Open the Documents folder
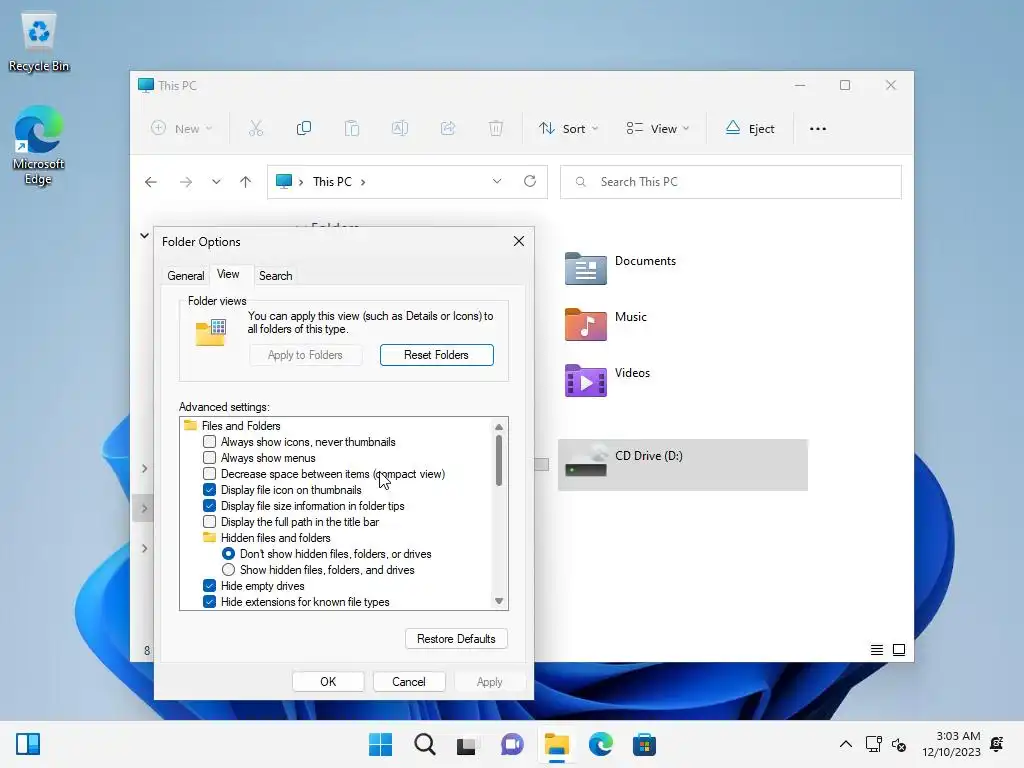 pyautogui.click(x=620, y=268)
